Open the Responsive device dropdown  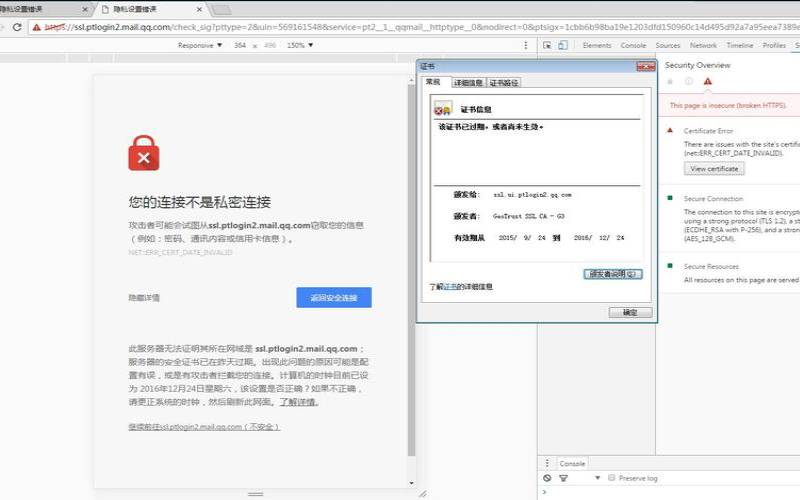pos(199,45)
